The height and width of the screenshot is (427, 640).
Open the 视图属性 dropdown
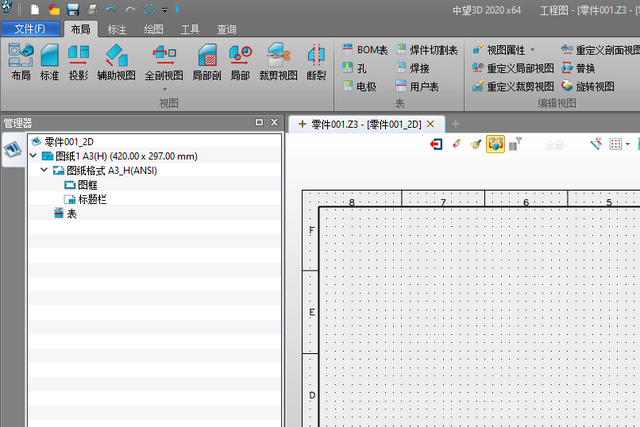(x=532, y=49)
